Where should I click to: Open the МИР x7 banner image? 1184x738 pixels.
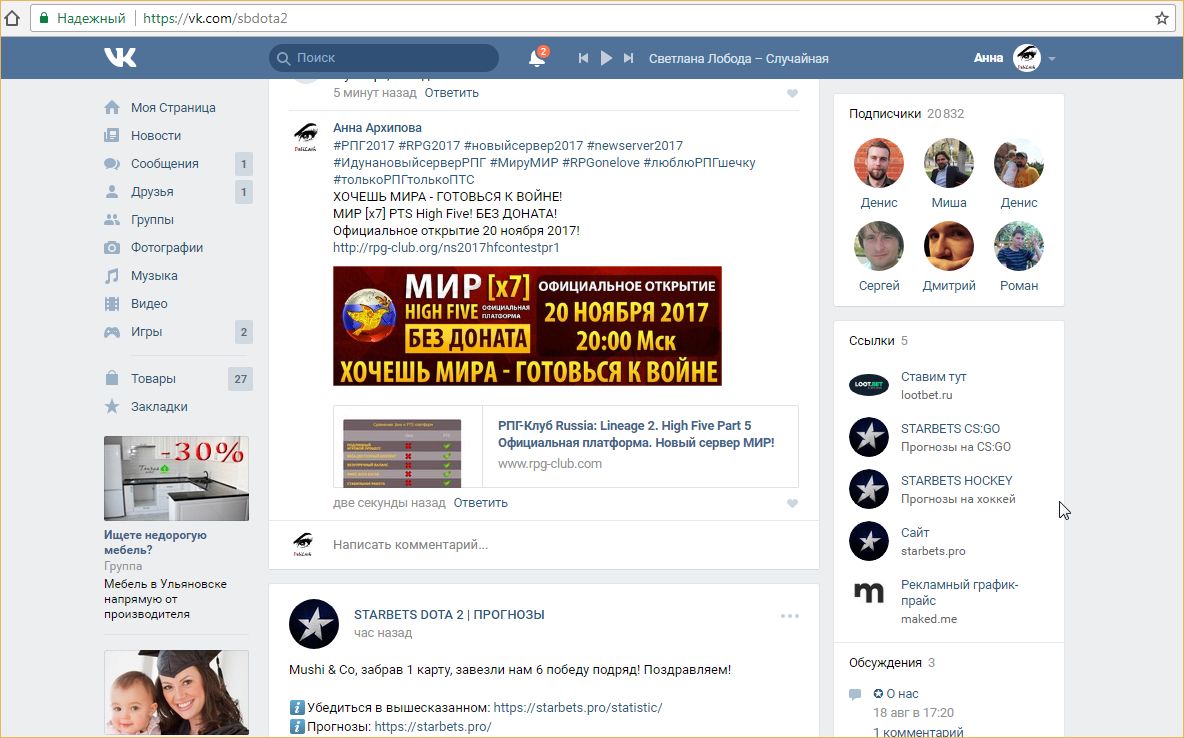(527, 326)
